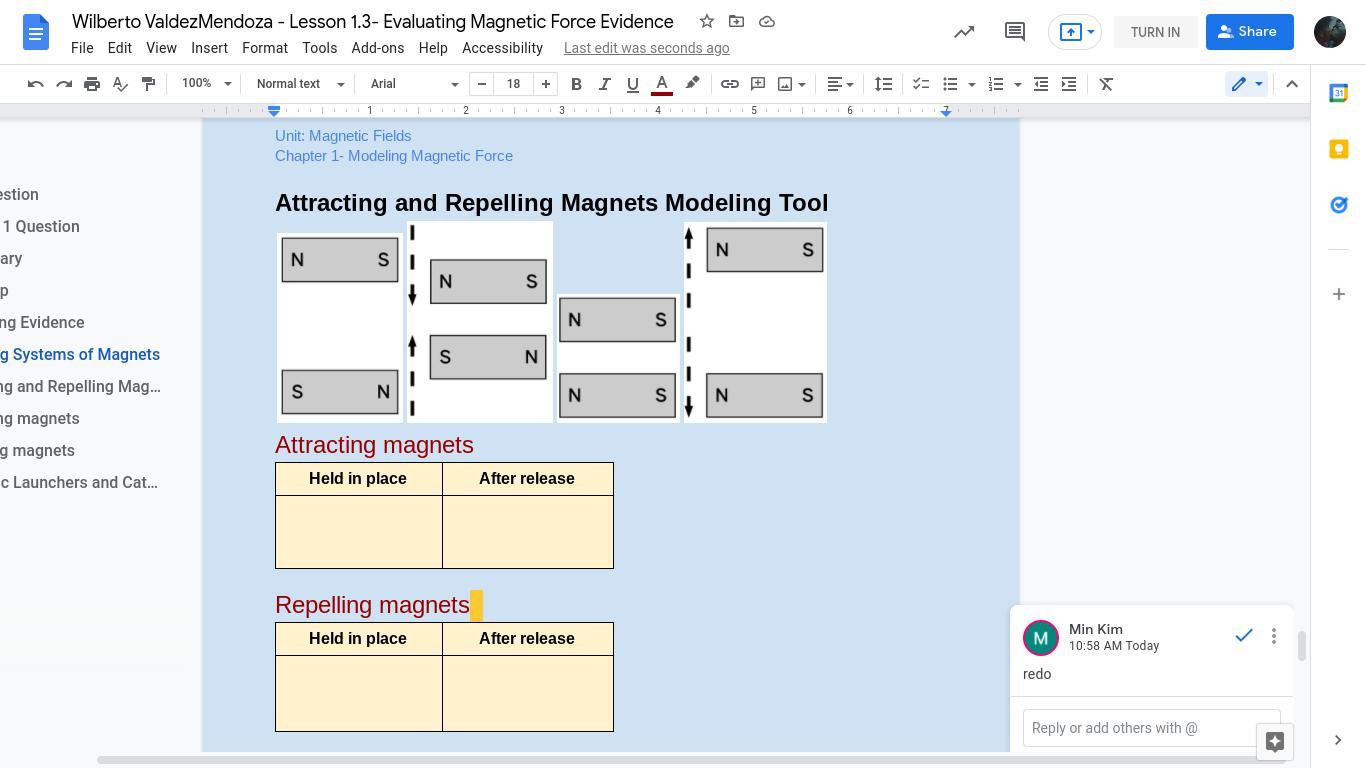Click the TURN IN button
Viewport: 1366px width, 768px height.
[1155, 32]
